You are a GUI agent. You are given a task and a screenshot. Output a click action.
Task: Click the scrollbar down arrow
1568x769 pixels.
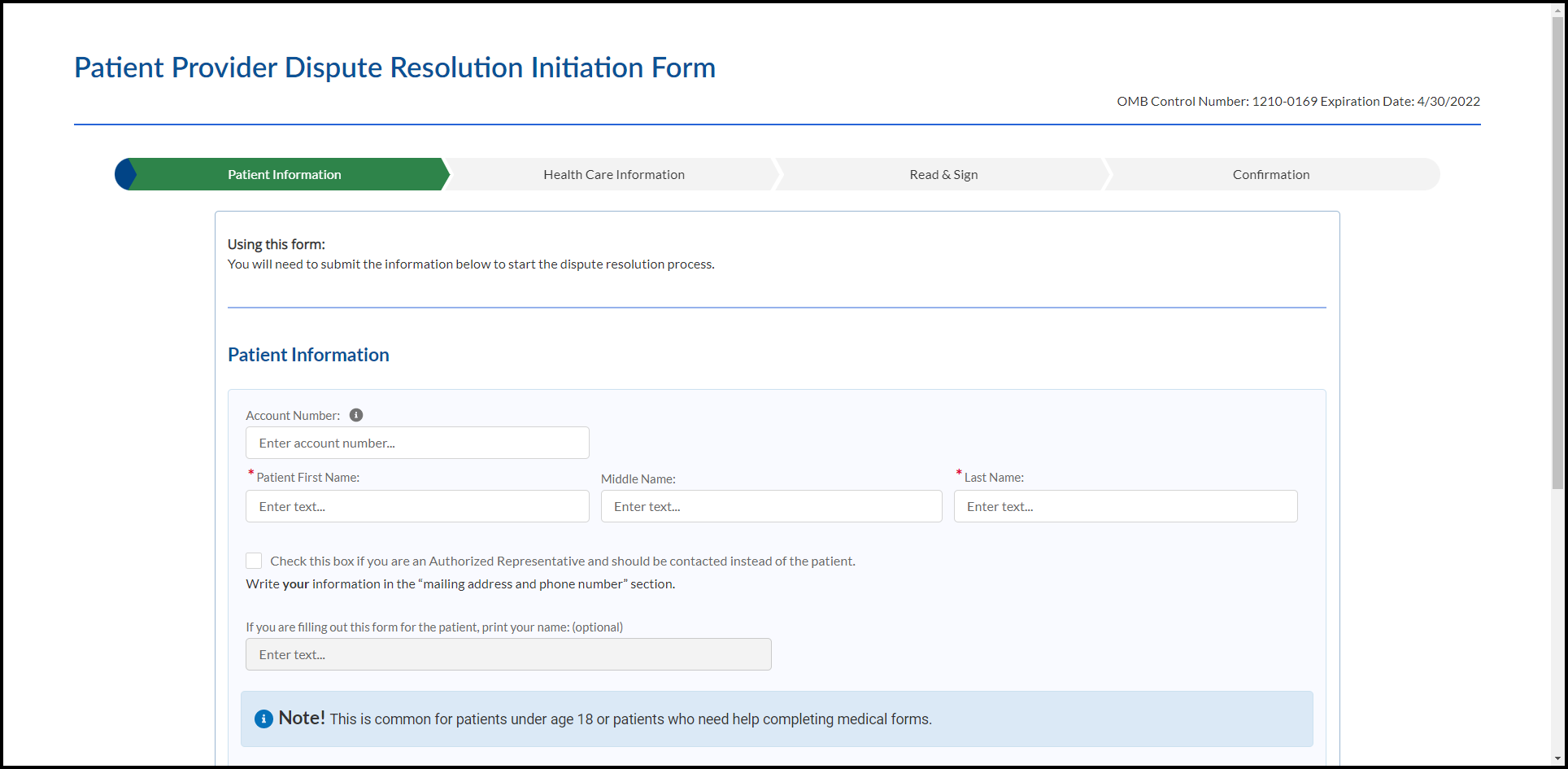tap(1557, 759)
